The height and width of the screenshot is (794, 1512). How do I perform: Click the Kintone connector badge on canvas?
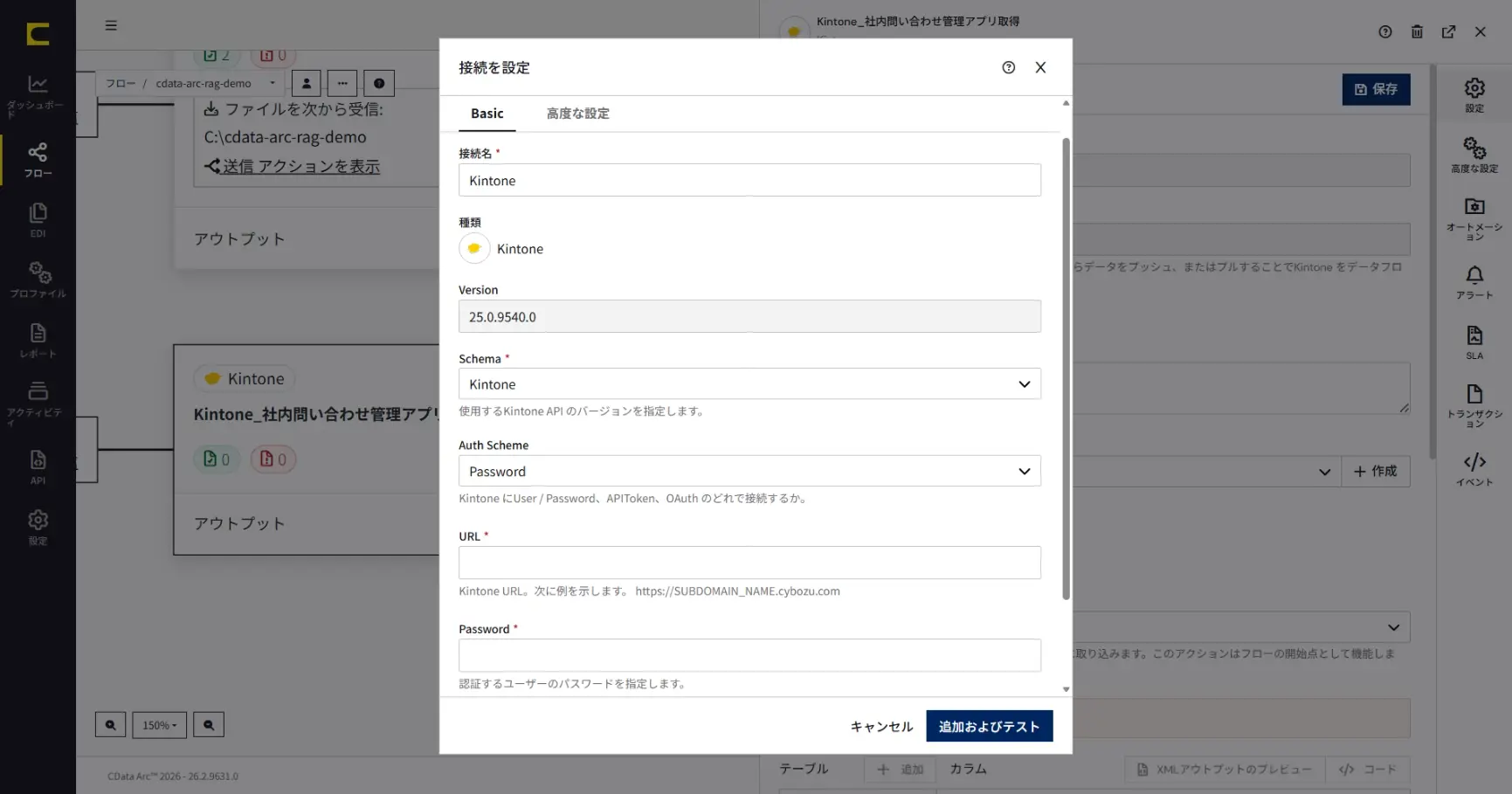(x=245, y=378)
